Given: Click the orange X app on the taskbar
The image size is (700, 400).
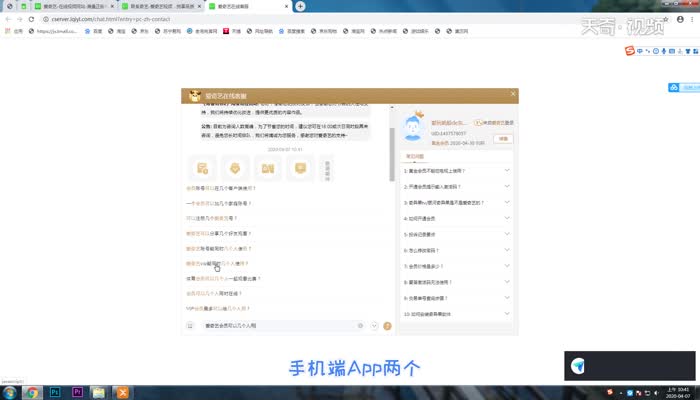Looking at the screenshot, I should click(x=122, y=392).
